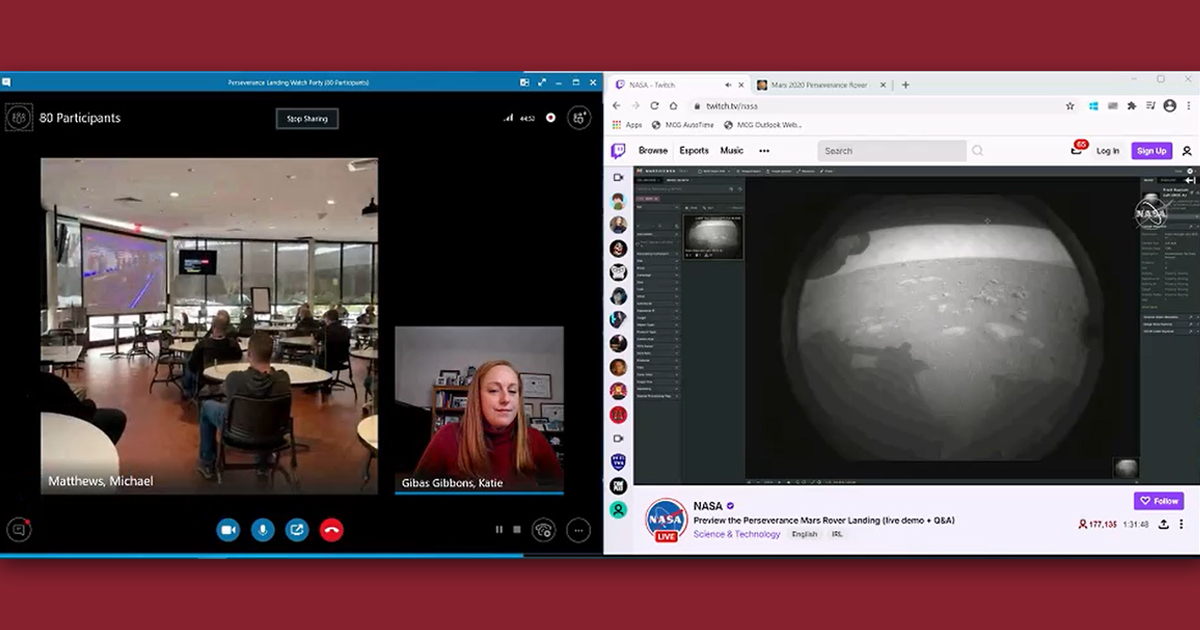Close the NASA - Twitch tab
This screenshot has height=630, width=1200.
tap(741, 85)
